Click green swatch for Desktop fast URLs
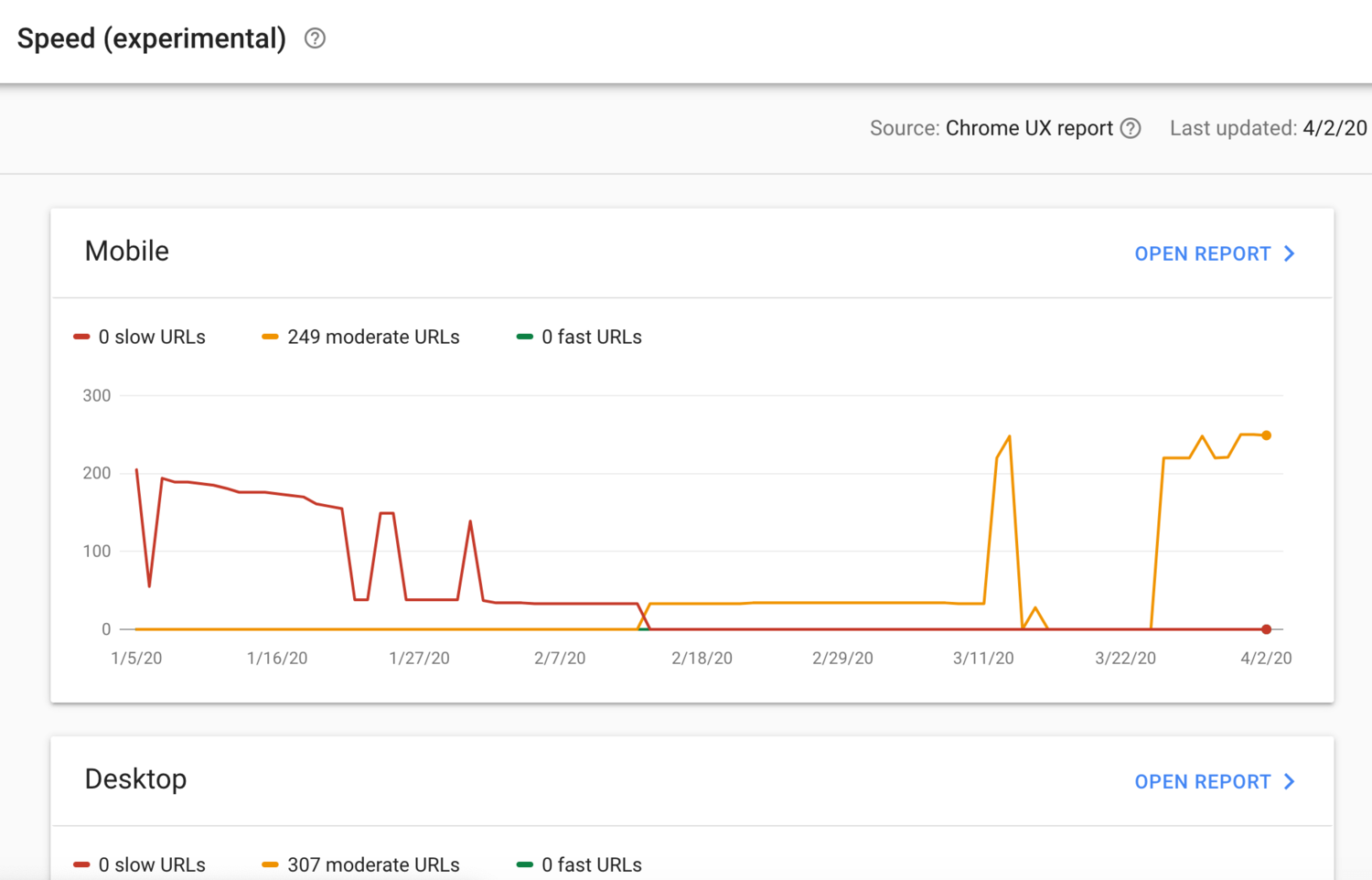The image size is (1372, 880). tap(524, 864)
